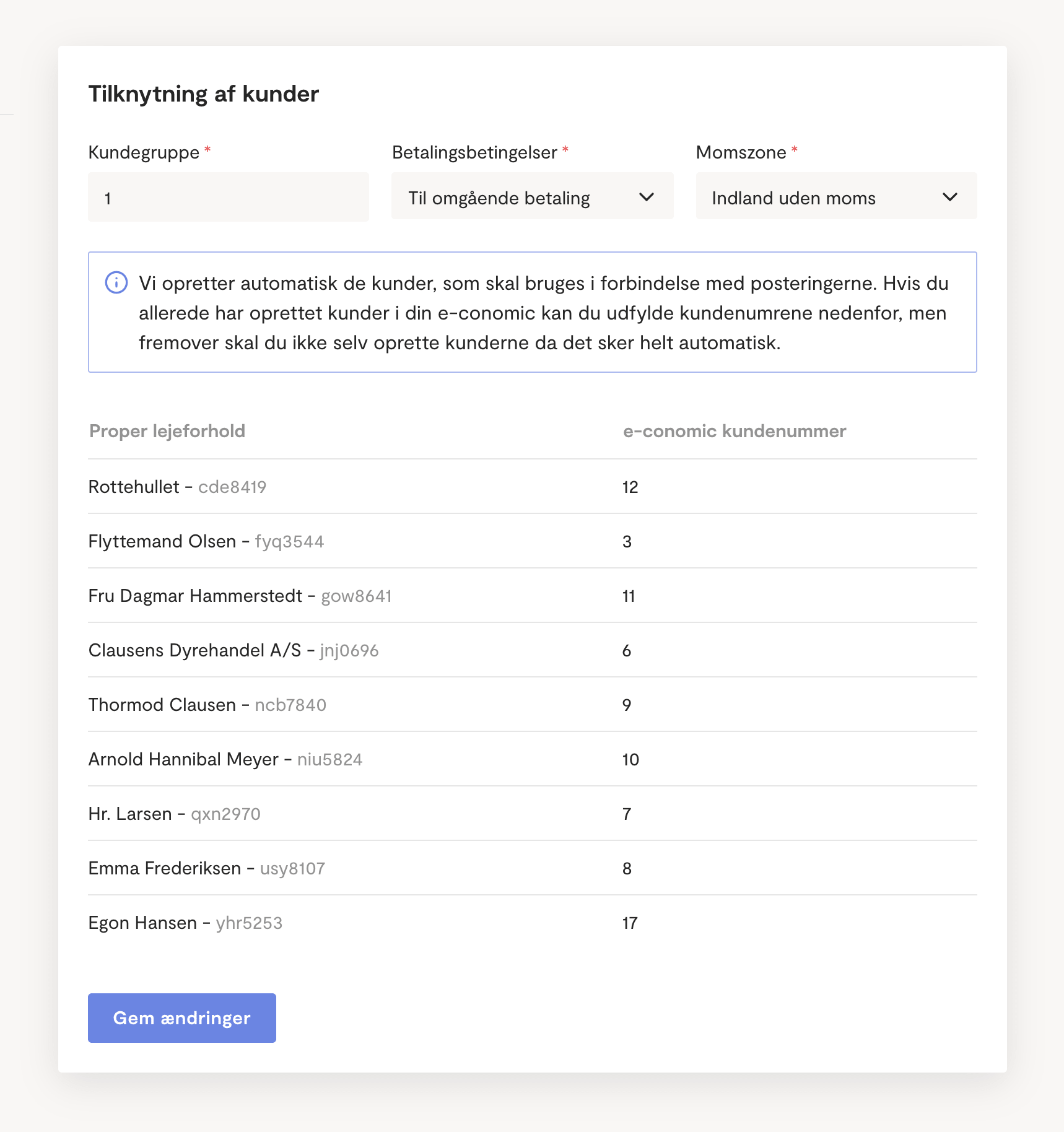Focus the Kundegruppe input field
The image size is (1064, 1132).
[x=228, y=198]
